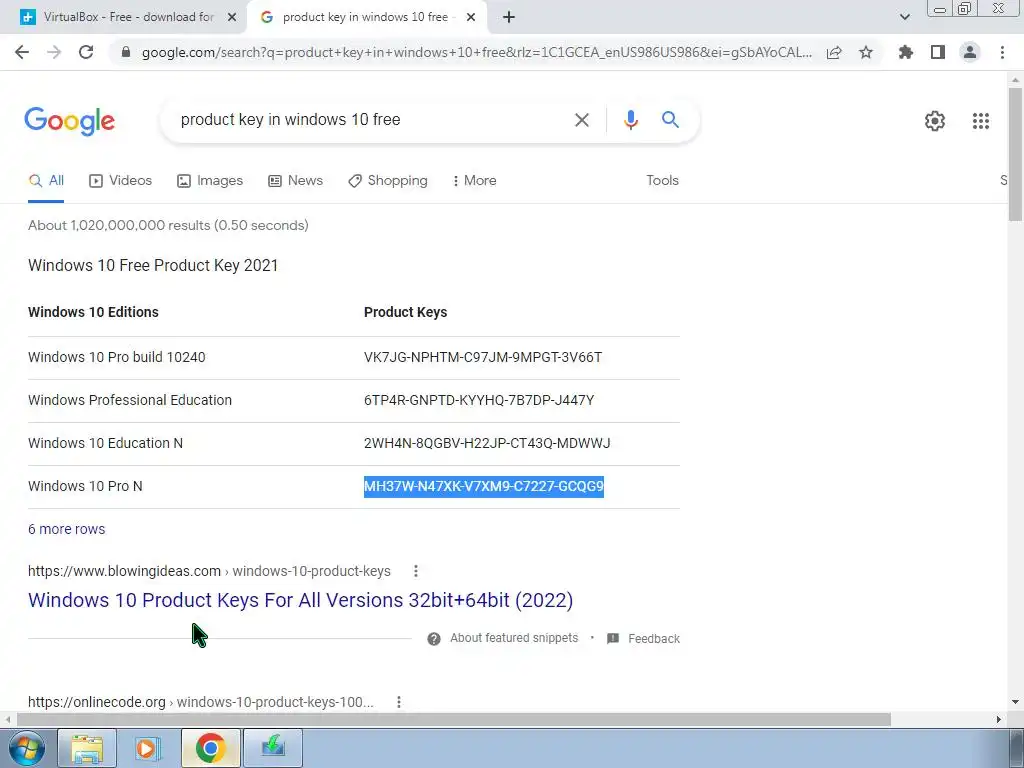Open the Windows Start menu
The height and width of the screenshot is (768, 1024).
(26, 748)
